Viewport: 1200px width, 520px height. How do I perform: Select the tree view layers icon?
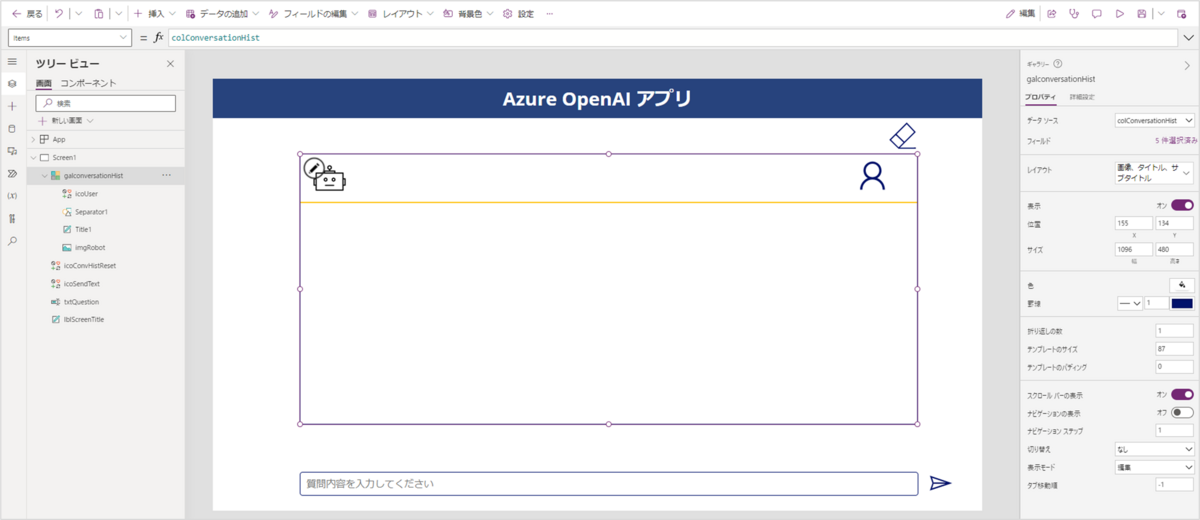tap(12, 83)
